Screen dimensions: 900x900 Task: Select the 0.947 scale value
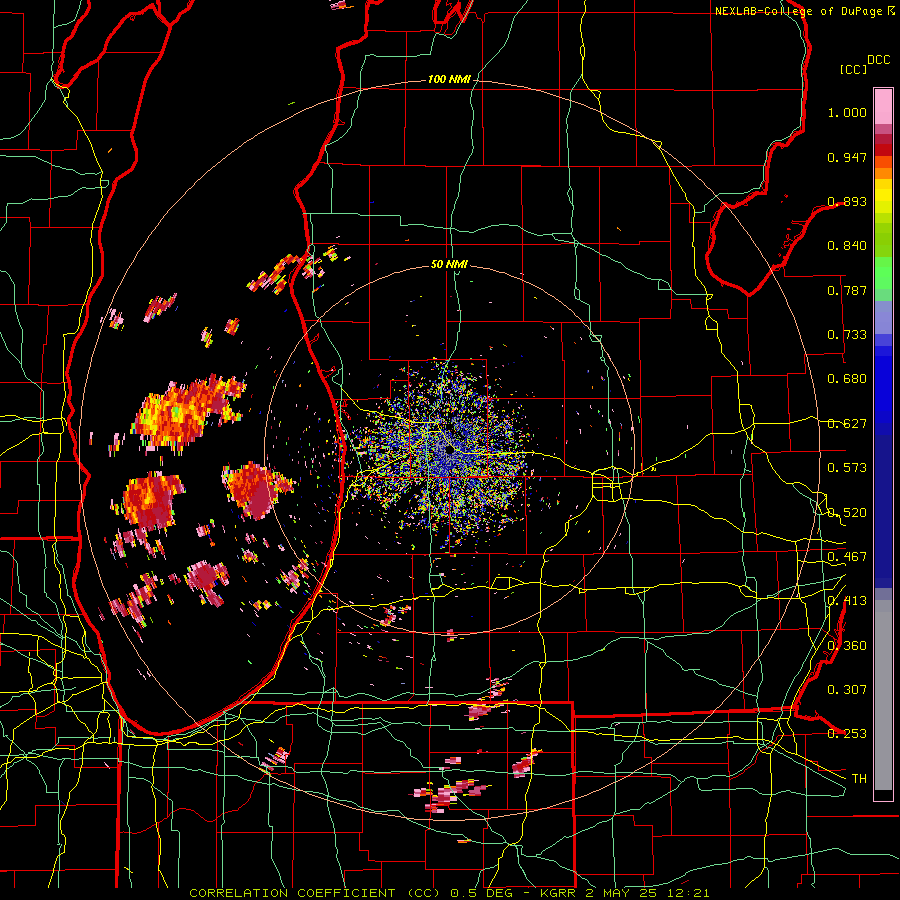(847, 157)
